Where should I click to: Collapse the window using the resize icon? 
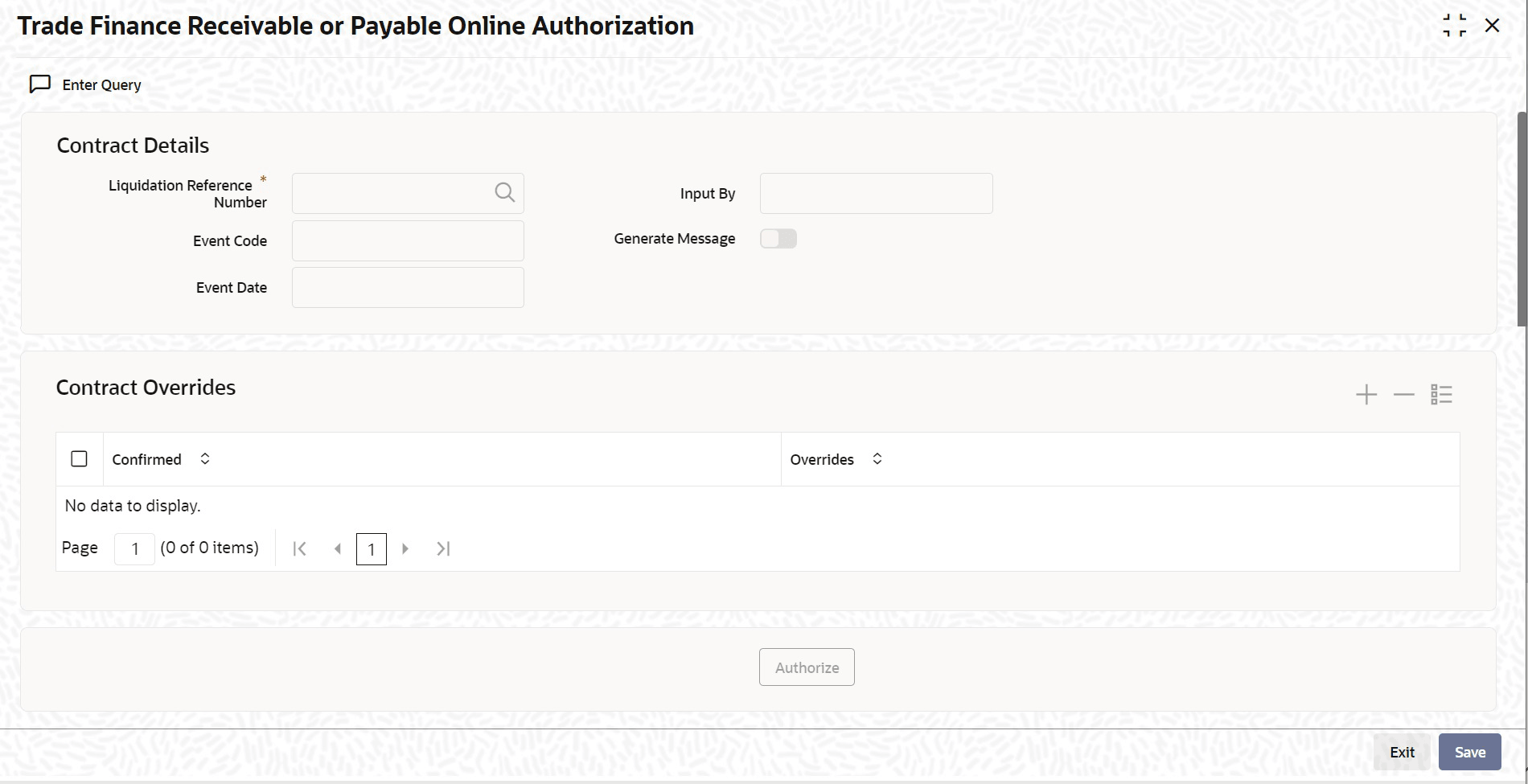(x=1456, y=25)
